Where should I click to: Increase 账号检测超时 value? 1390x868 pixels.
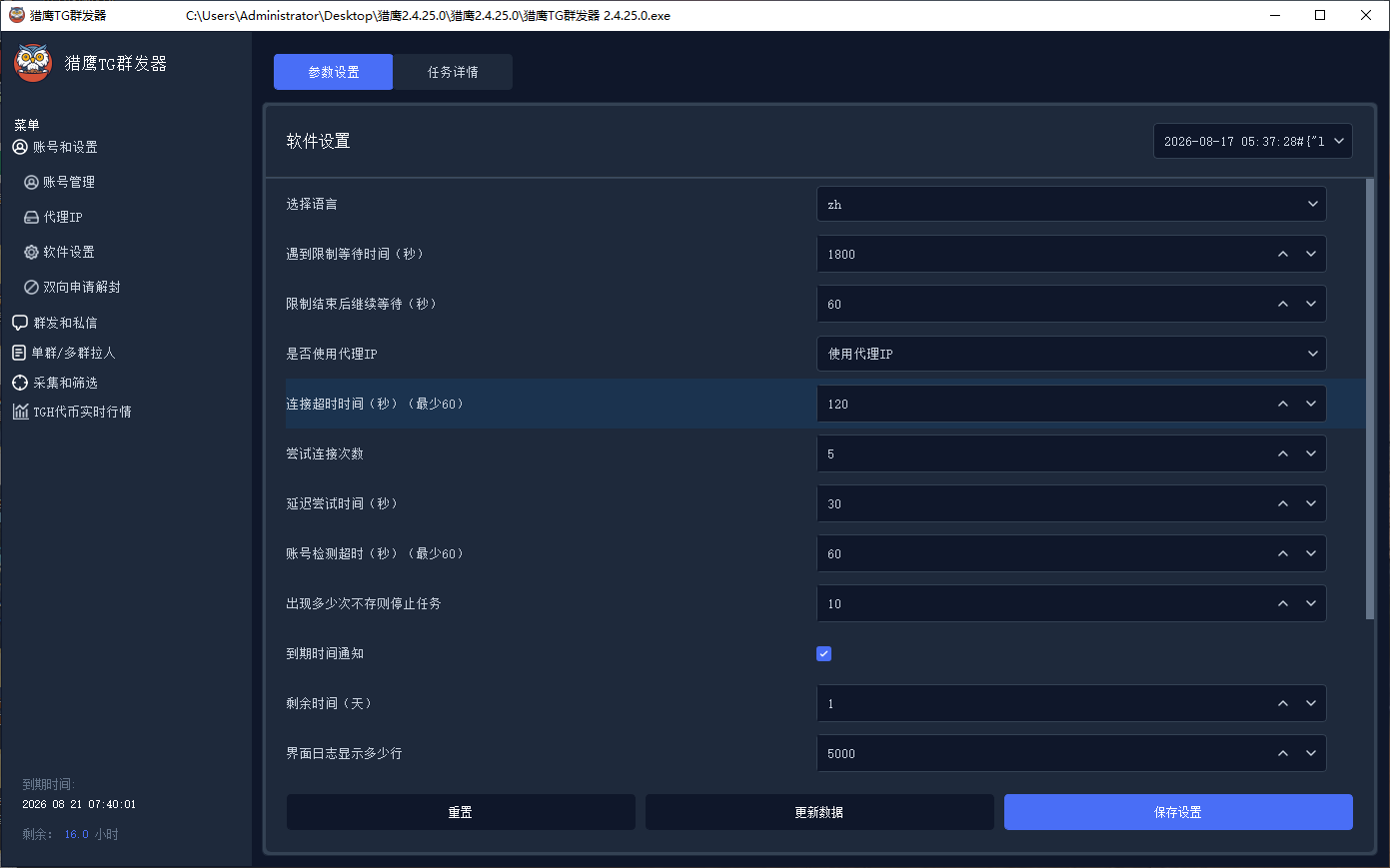click(x=1283, y=553)
